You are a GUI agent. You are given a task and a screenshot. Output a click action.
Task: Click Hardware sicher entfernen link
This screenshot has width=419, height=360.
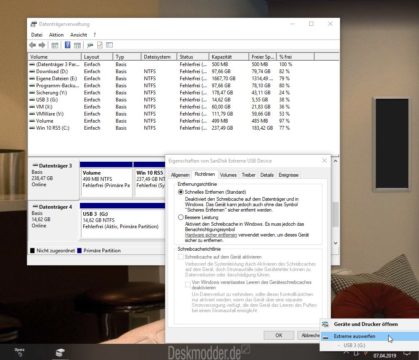tap(211, 235)
